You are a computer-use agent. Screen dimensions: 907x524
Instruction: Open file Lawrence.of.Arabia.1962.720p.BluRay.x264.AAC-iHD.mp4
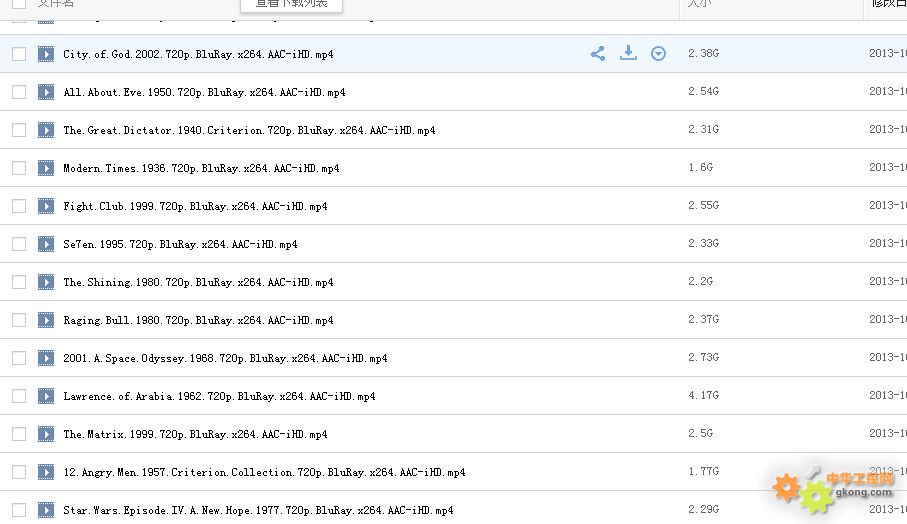point(219,396)
